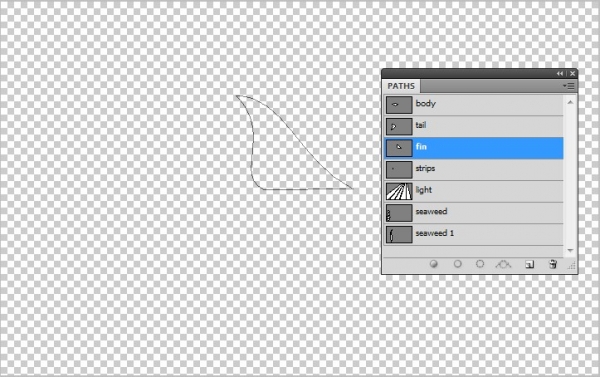Switch to the PATHS tab

coord(401,86)
